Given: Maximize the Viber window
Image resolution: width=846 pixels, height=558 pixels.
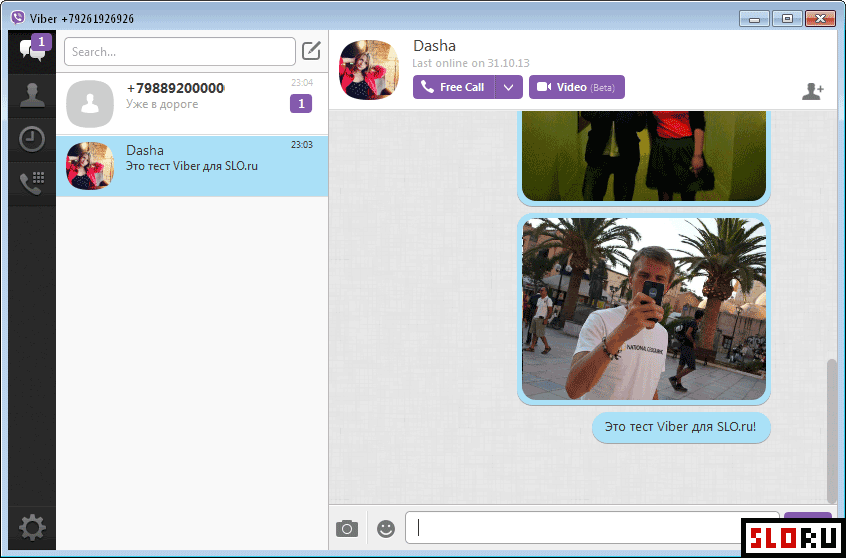Looking at the screenshot, I should (787, 19).
